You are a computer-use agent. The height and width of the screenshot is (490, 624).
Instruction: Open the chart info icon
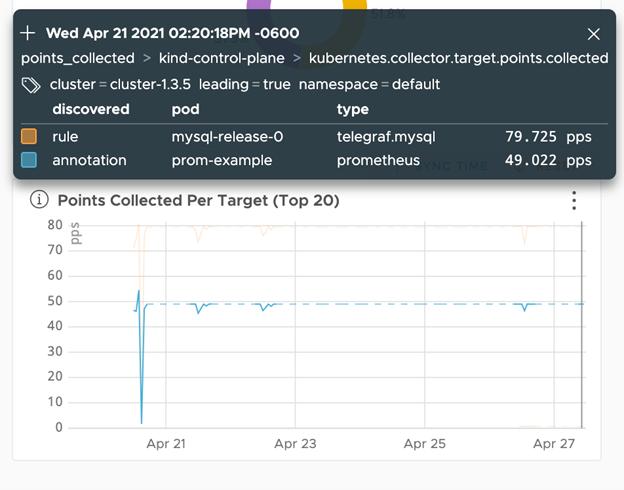pyautogui.click(x=39, y=199)
